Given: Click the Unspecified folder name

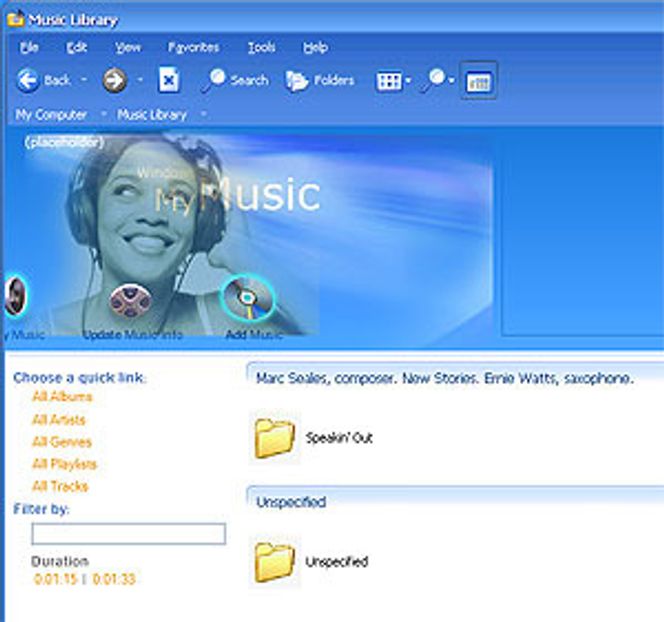Looking at the screenshot, I should 337,561.
